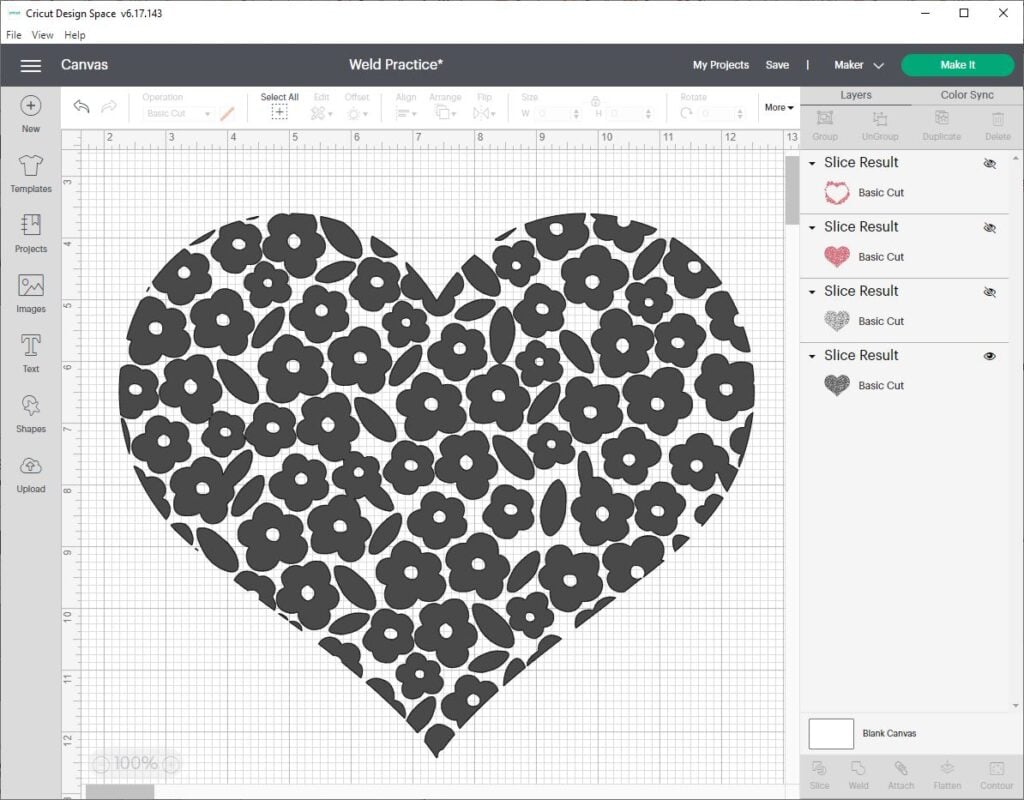Viewport: 1024px width, 800px height.
Task: Open the Help menu
Action: tap(74, 35)
